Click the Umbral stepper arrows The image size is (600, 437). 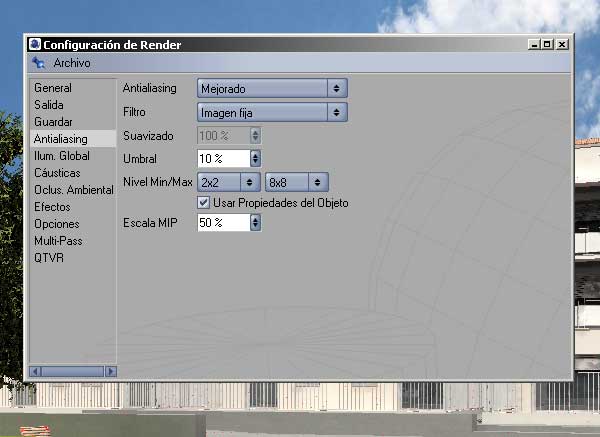coord(255,158)
